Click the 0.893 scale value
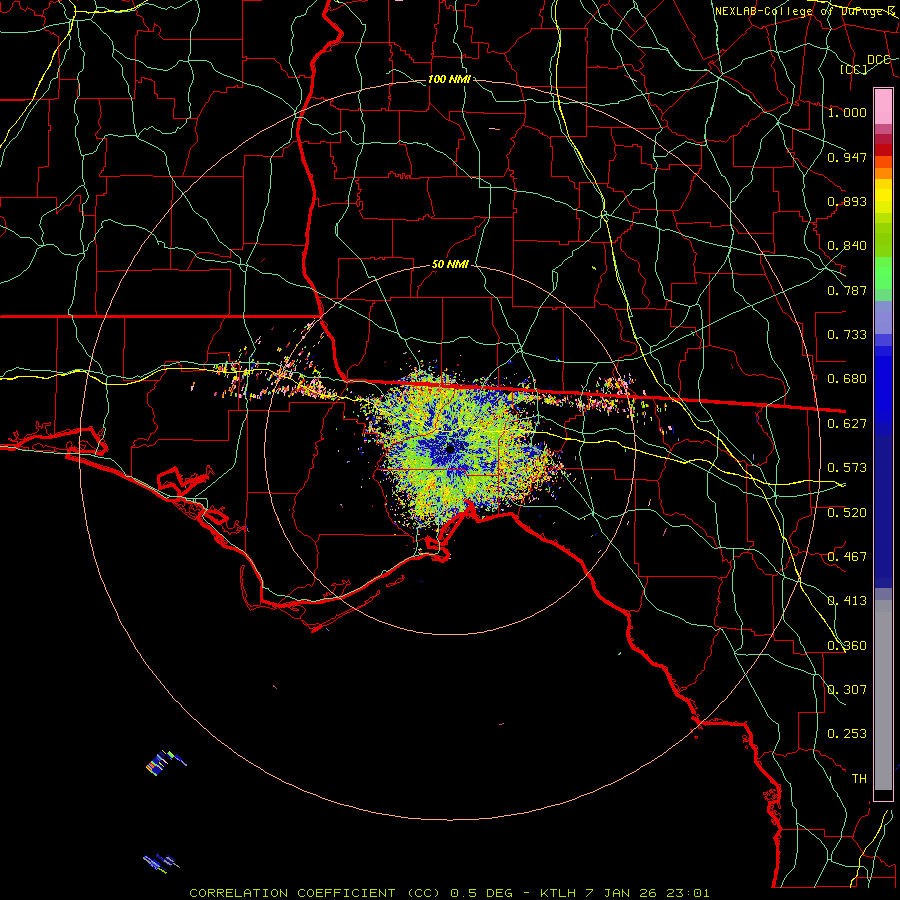Viewport: 900px width, 900px height. (847, 201)
